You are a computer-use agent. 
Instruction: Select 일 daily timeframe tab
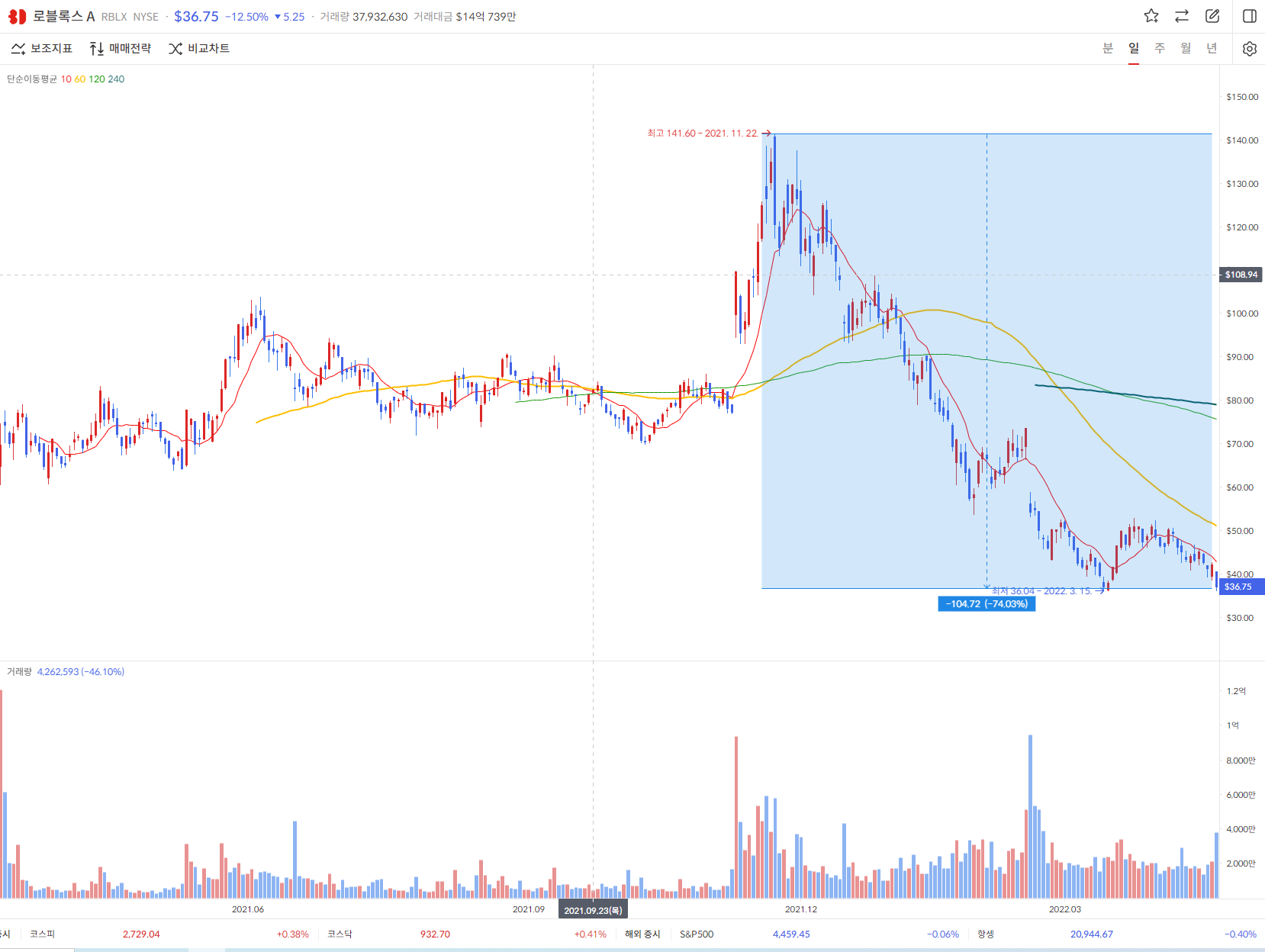click(x=1134, y=48)
